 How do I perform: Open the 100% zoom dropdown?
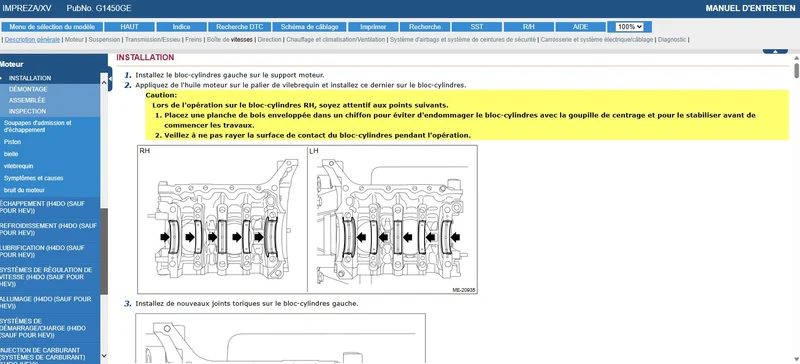629,27
